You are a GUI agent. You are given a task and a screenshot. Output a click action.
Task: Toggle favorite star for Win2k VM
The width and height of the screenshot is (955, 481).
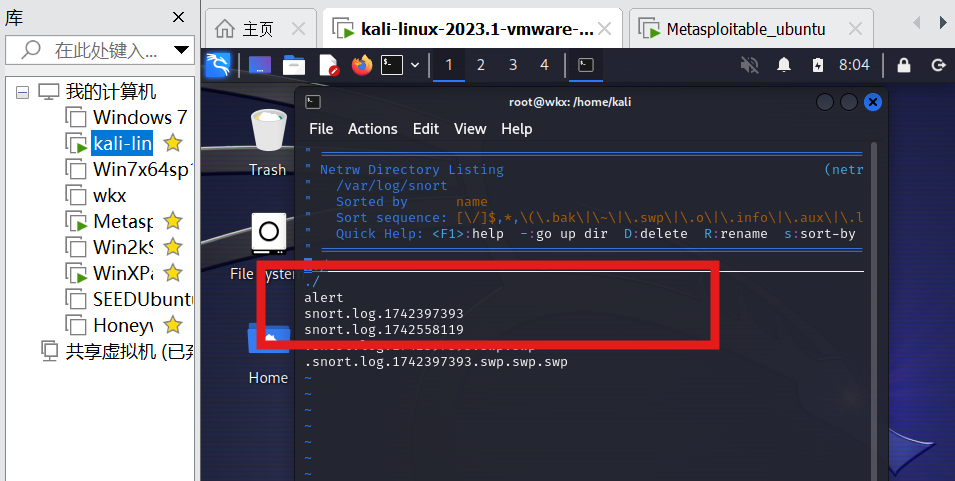click(173, 247)
